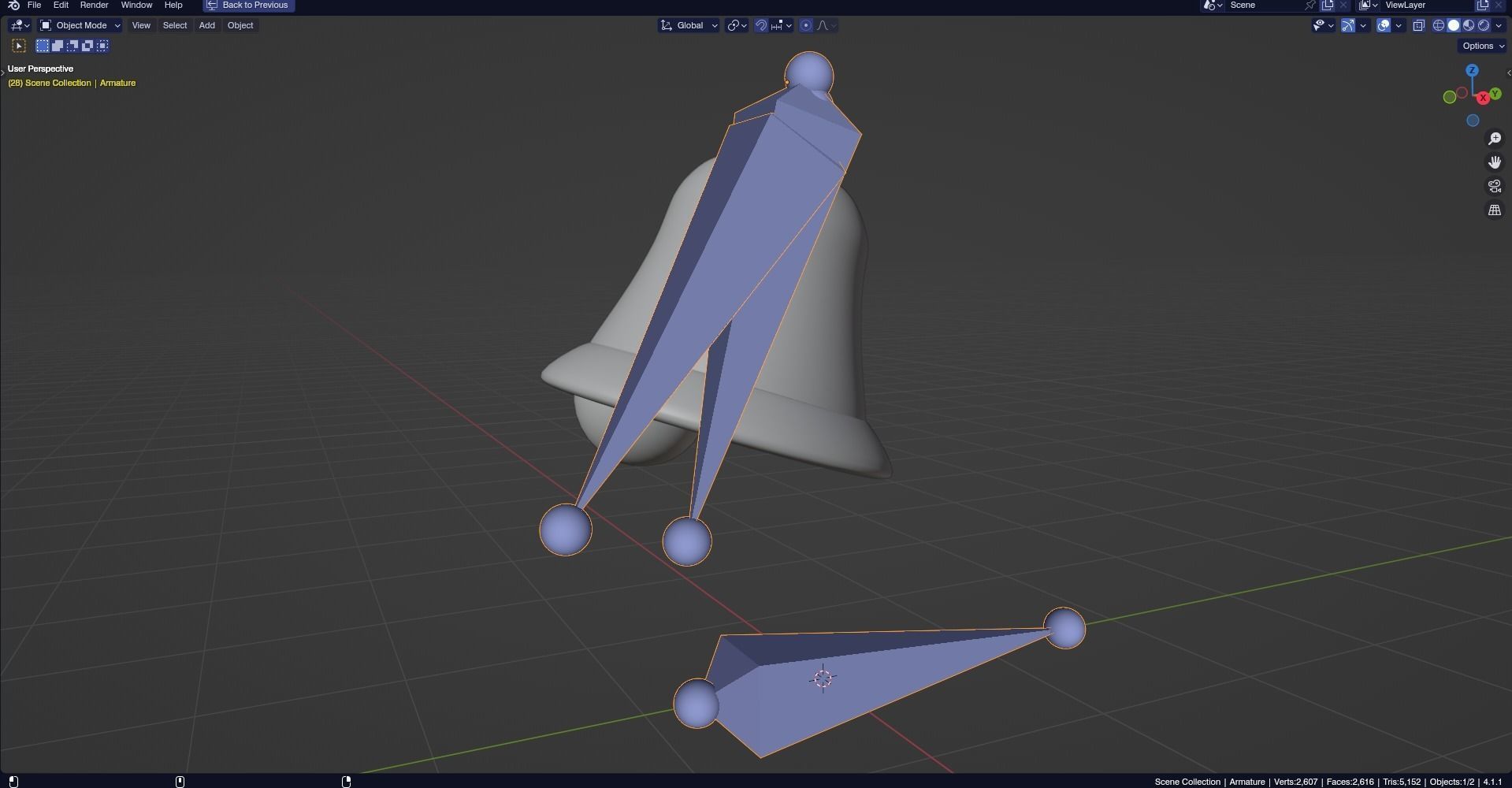Open the Window menu
The height and width of the screenshot is (788, 1512).
[136, 5]
